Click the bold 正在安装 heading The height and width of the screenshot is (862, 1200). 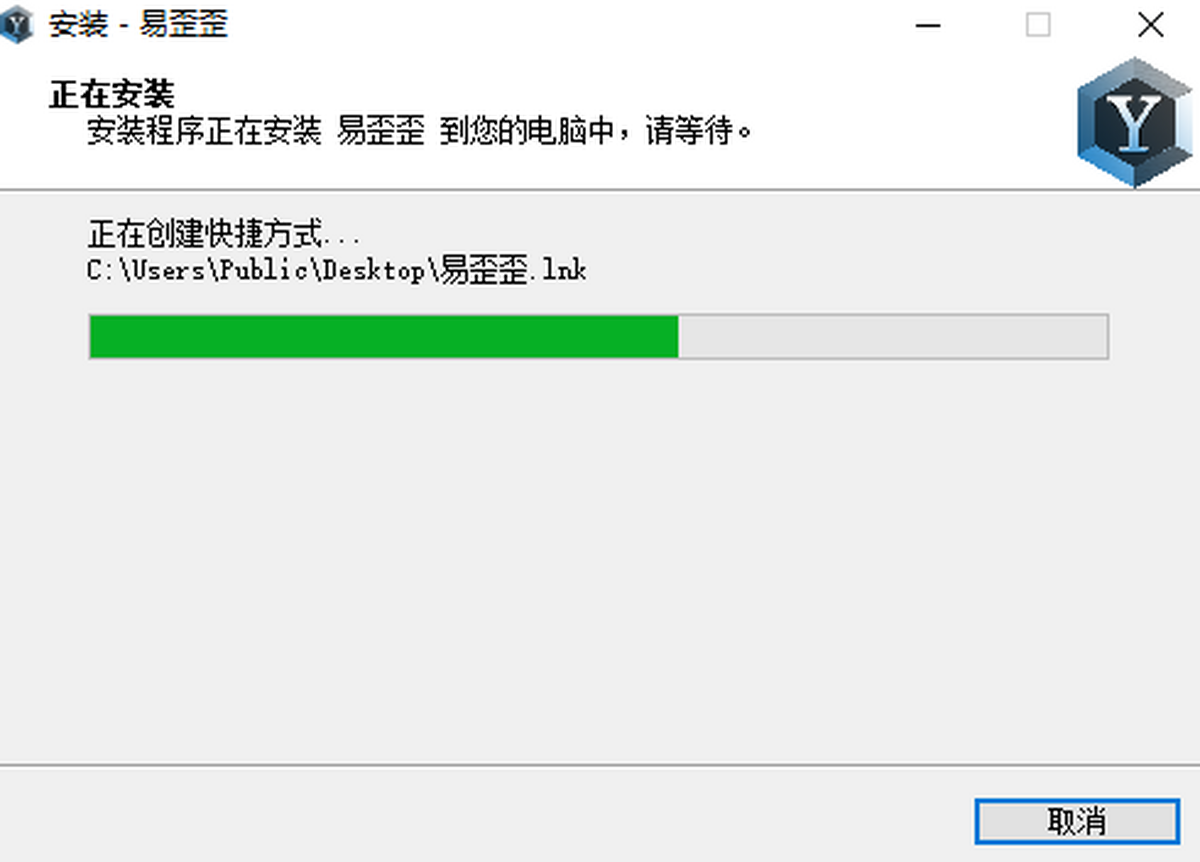111,95
